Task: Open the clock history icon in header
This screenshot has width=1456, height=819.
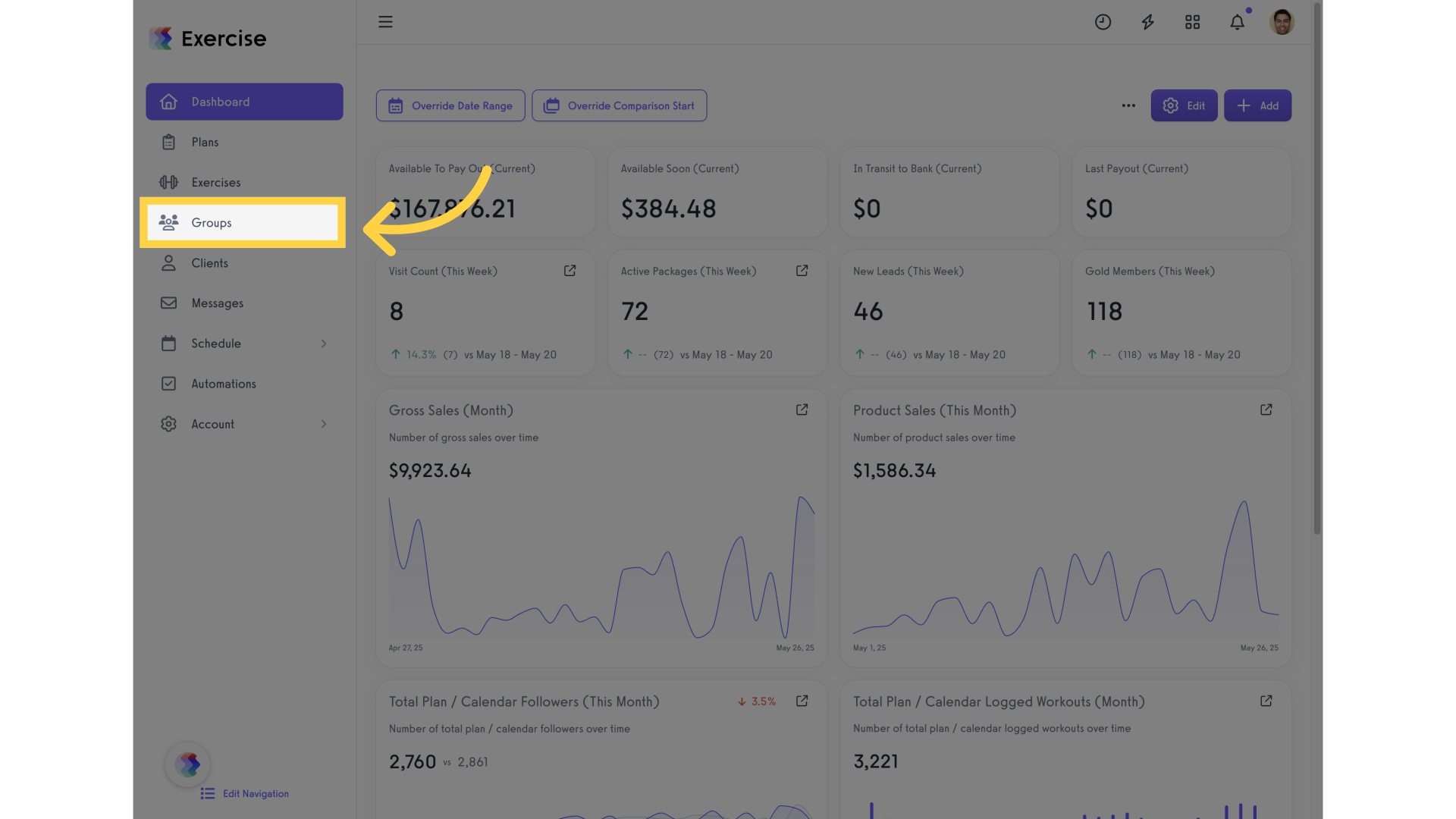Action: coord(1103,22)
